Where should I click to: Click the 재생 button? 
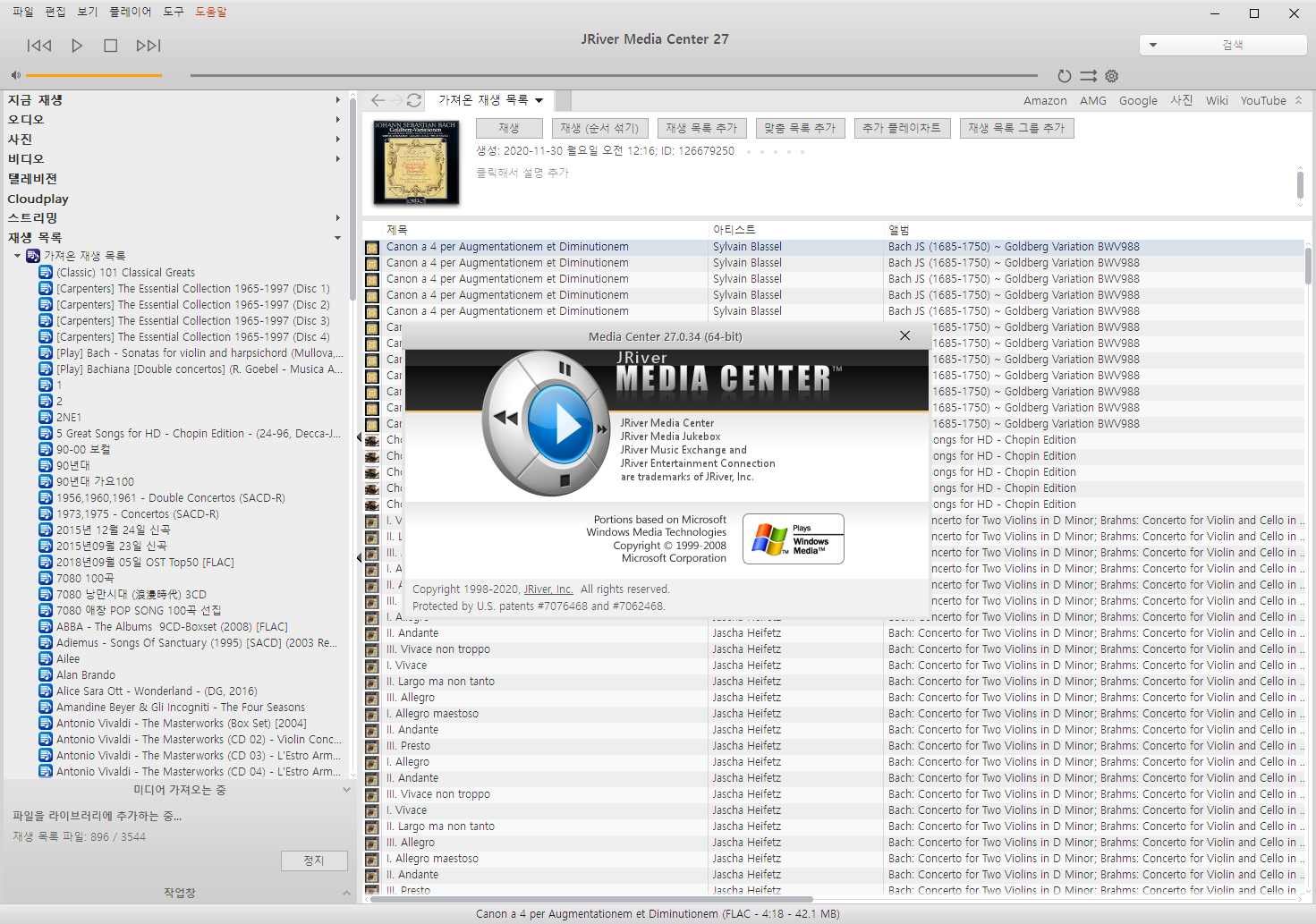coord(509,128)
